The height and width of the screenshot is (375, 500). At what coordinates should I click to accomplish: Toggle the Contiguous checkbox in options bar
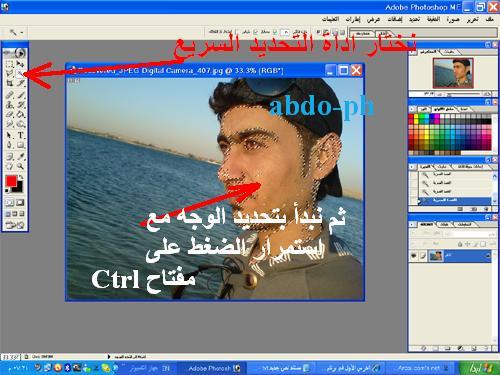click(x=256, y=32)
